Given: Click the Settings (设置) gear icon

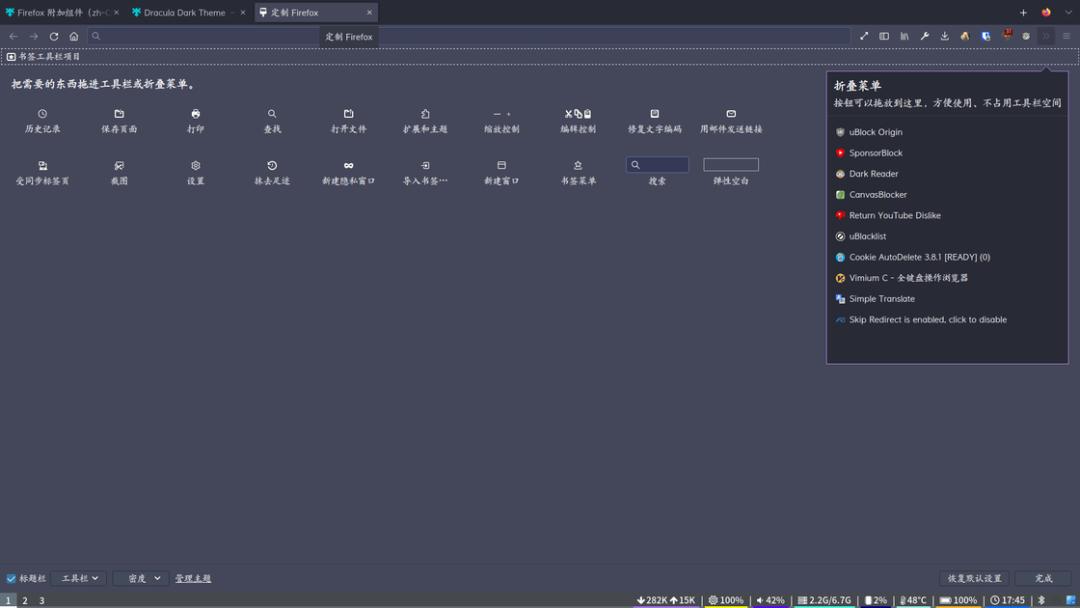Looking at the screenshot, I should (196, 165).
